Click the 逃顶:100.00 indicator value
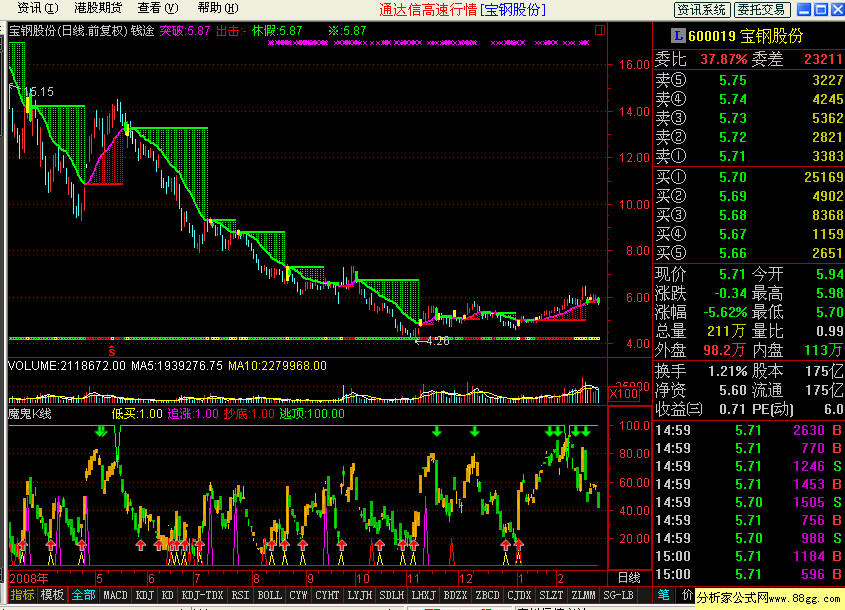845x610 pixels. 313,414
